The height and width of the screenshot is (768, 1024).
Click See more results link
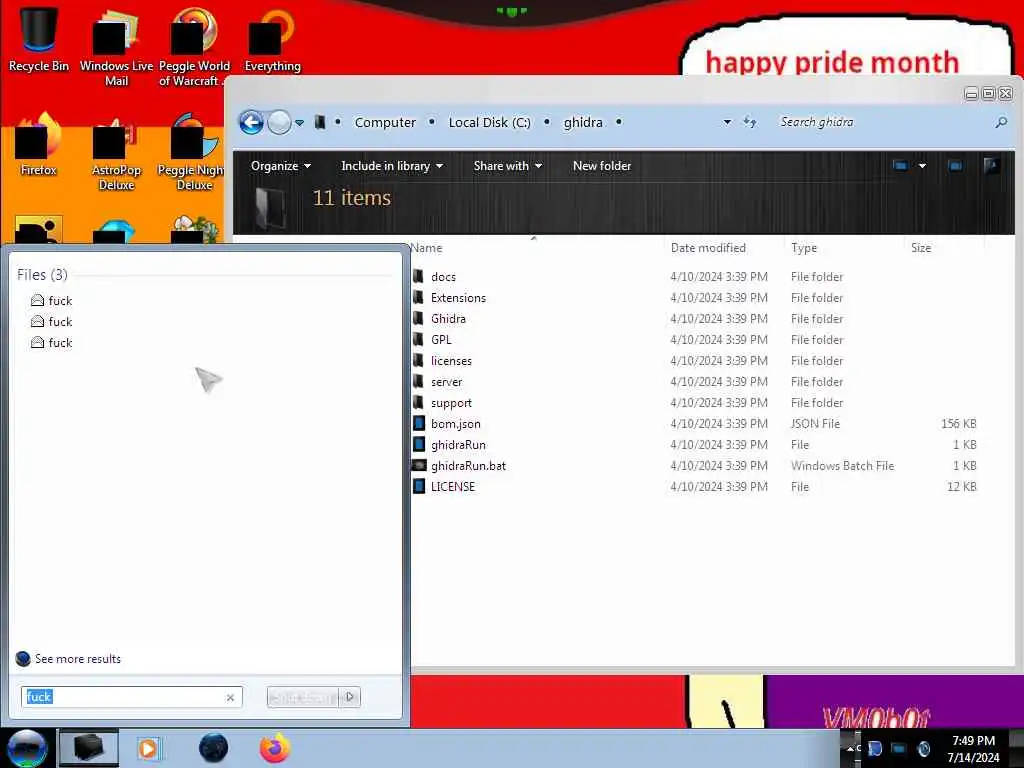click(x=77, y=659)
